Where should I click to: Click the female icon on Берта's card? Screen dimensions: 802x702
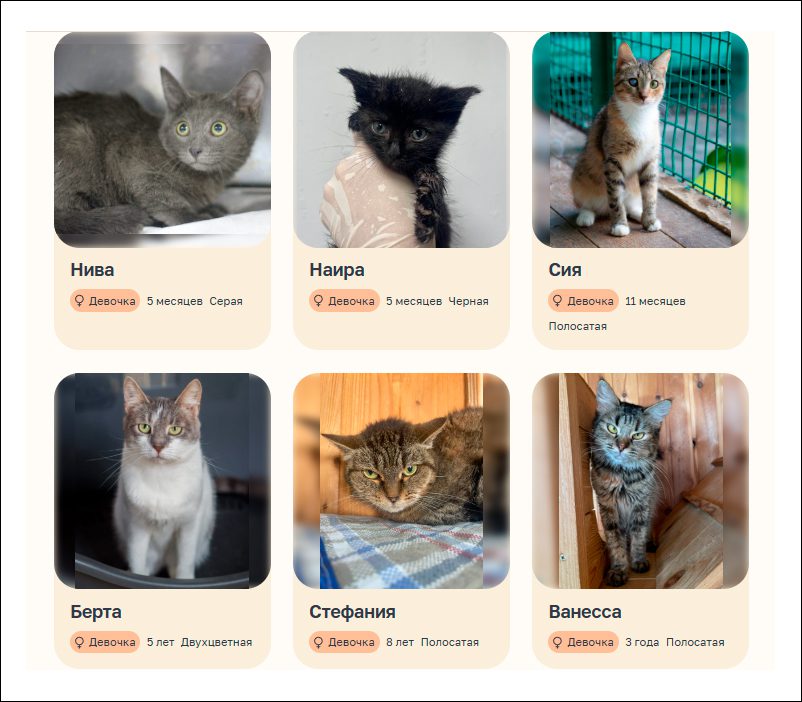point(79,642)
